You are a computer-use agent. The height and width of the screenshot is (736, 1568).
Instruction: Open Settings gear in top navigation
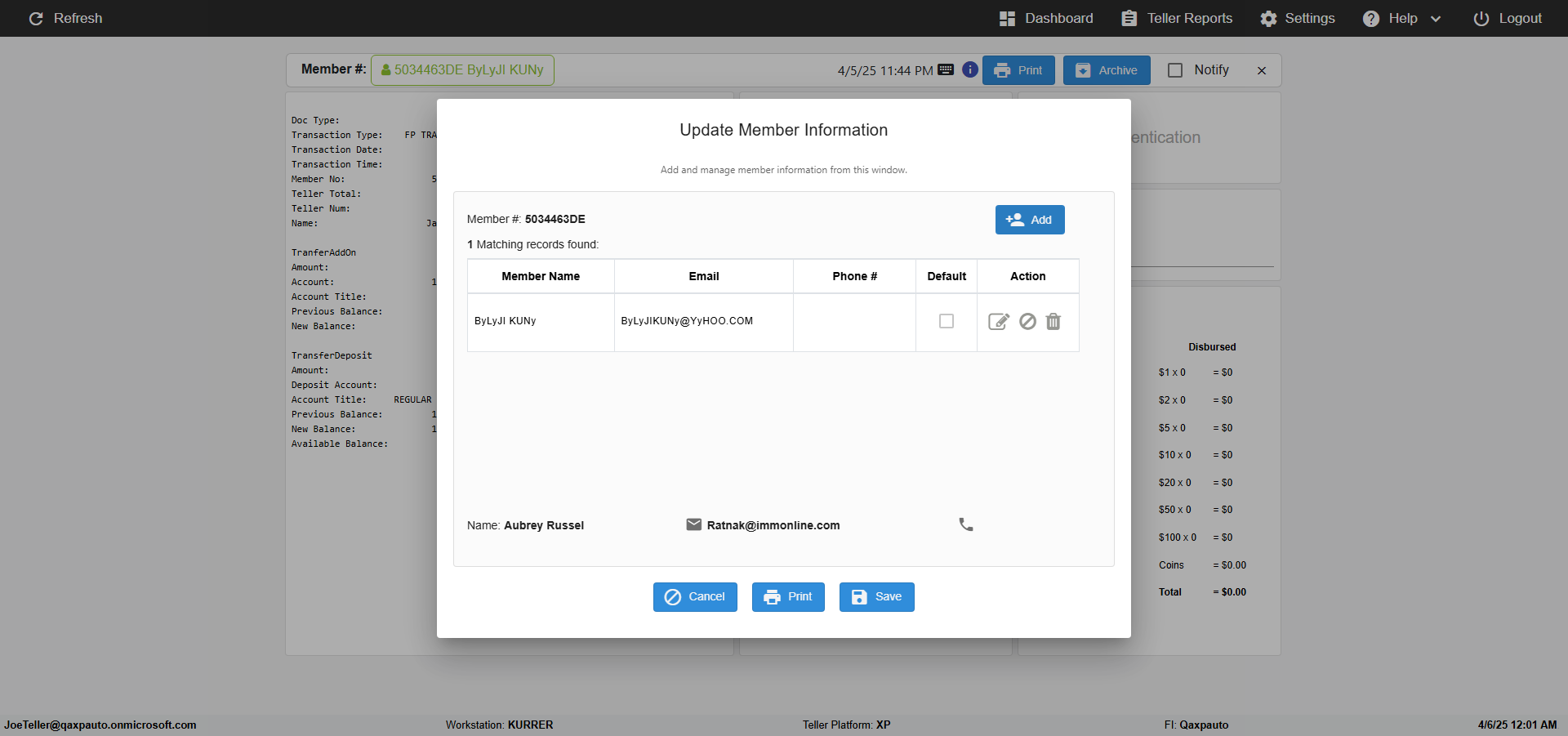(1297, 18)
